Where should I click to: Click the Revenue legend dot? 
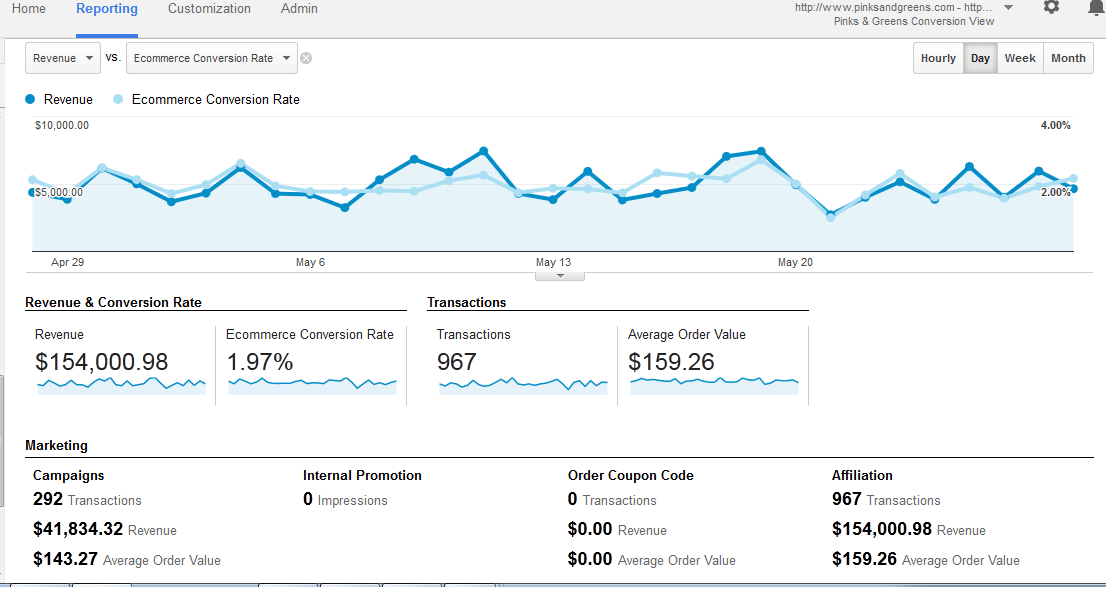[x=31, y=99]
